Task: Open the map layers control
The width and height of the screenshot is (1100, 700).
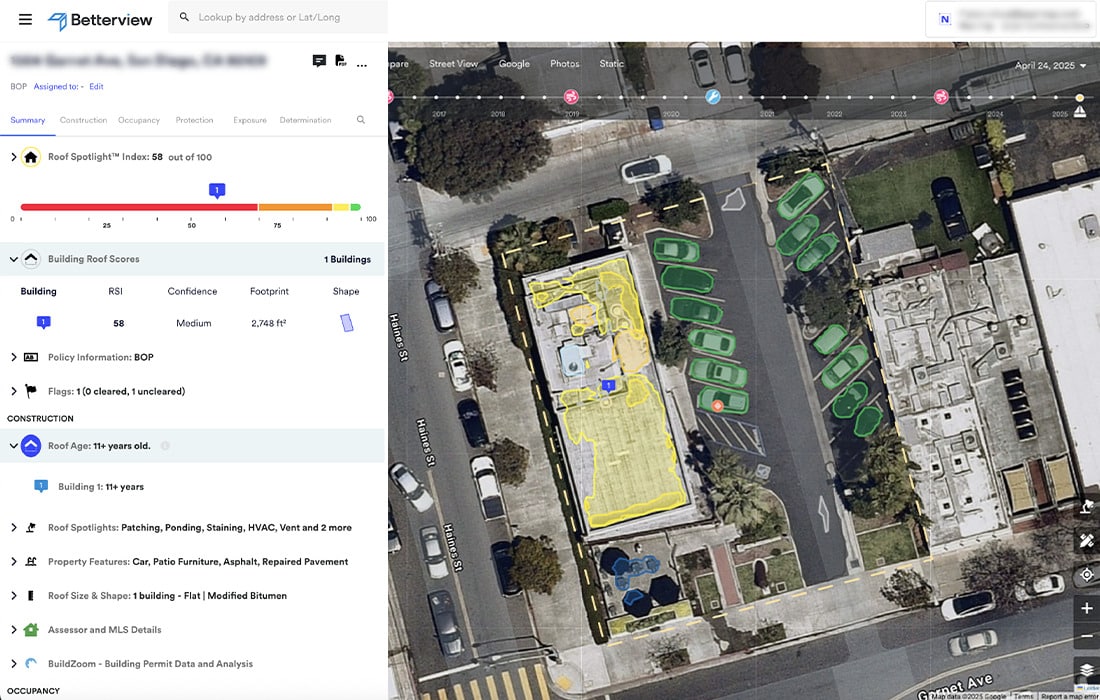Action: pyautogui.click(x=1086, y=670)
